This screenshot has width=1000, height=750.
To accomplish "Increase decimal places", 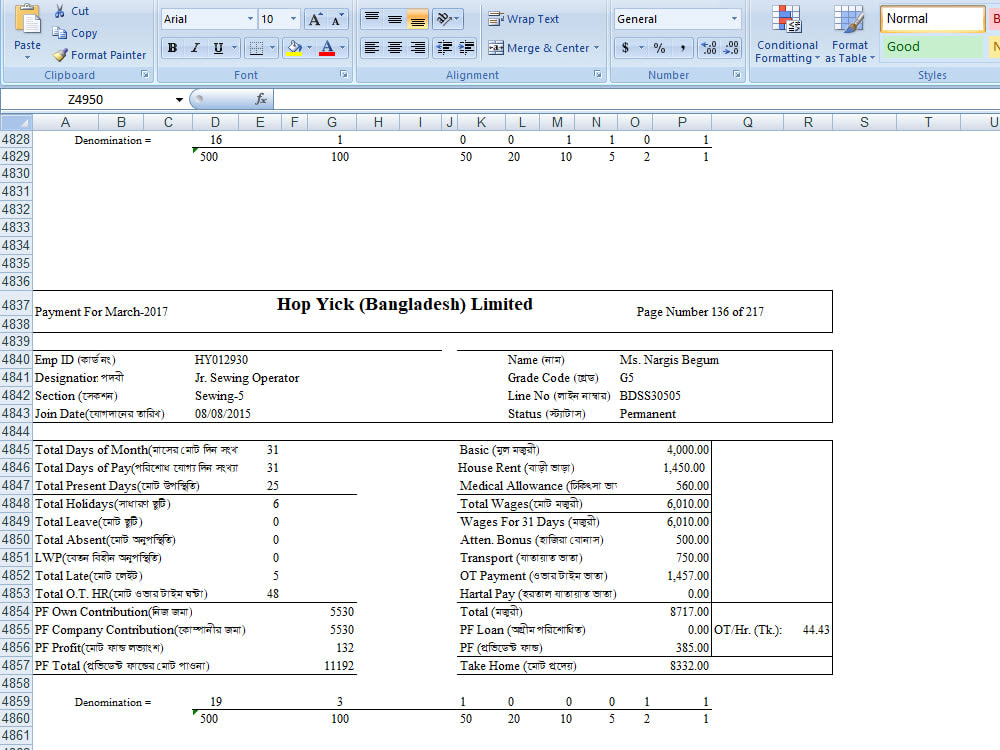I will click(709, 48).
